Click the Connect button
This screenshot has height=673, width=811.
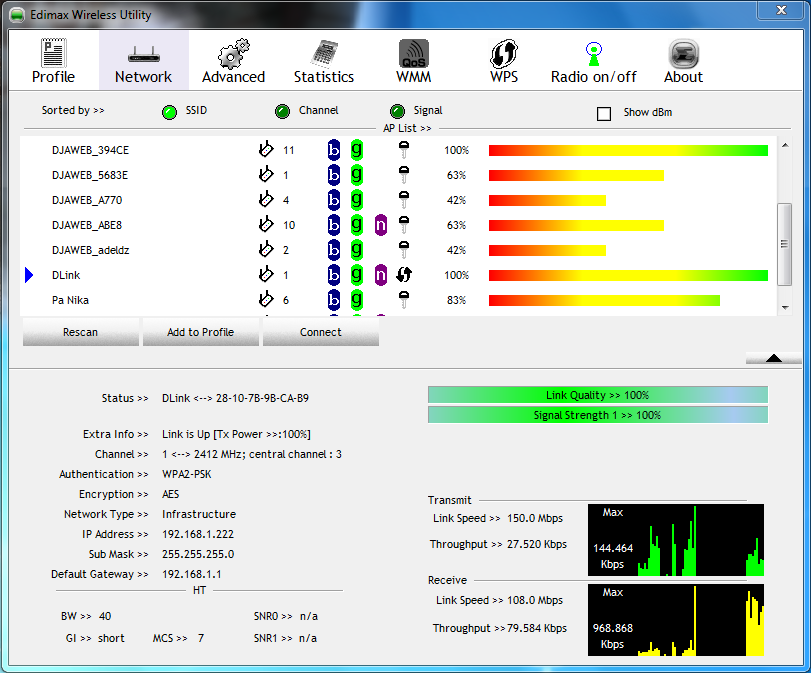point(321,332)
